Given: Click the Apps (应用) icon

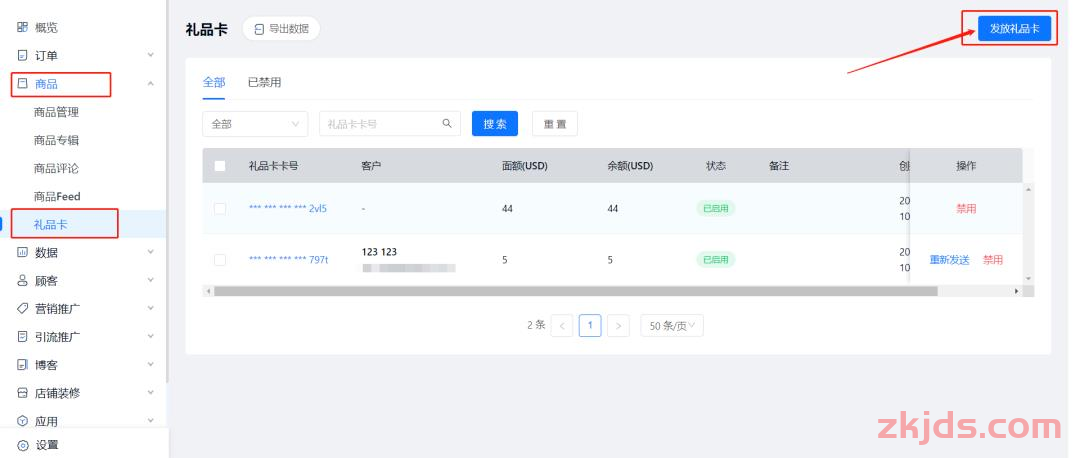Looking at the screenshot, I should pyautogui.click(x=22, y=421).
